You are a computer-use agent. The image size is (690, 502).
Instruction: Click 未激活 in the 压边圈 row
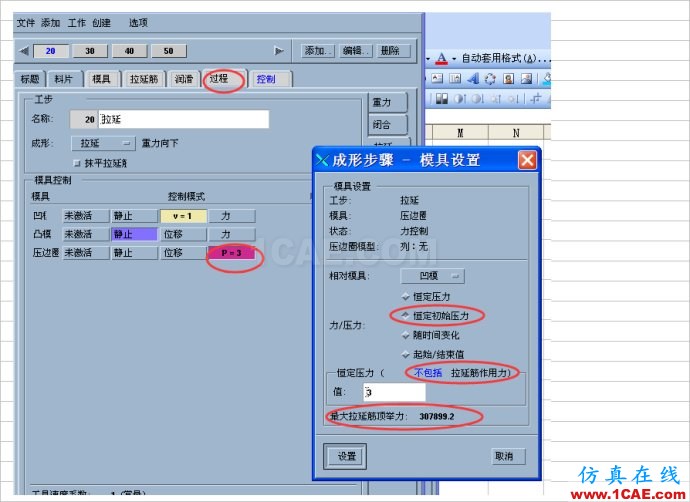(x=86, y=253)
